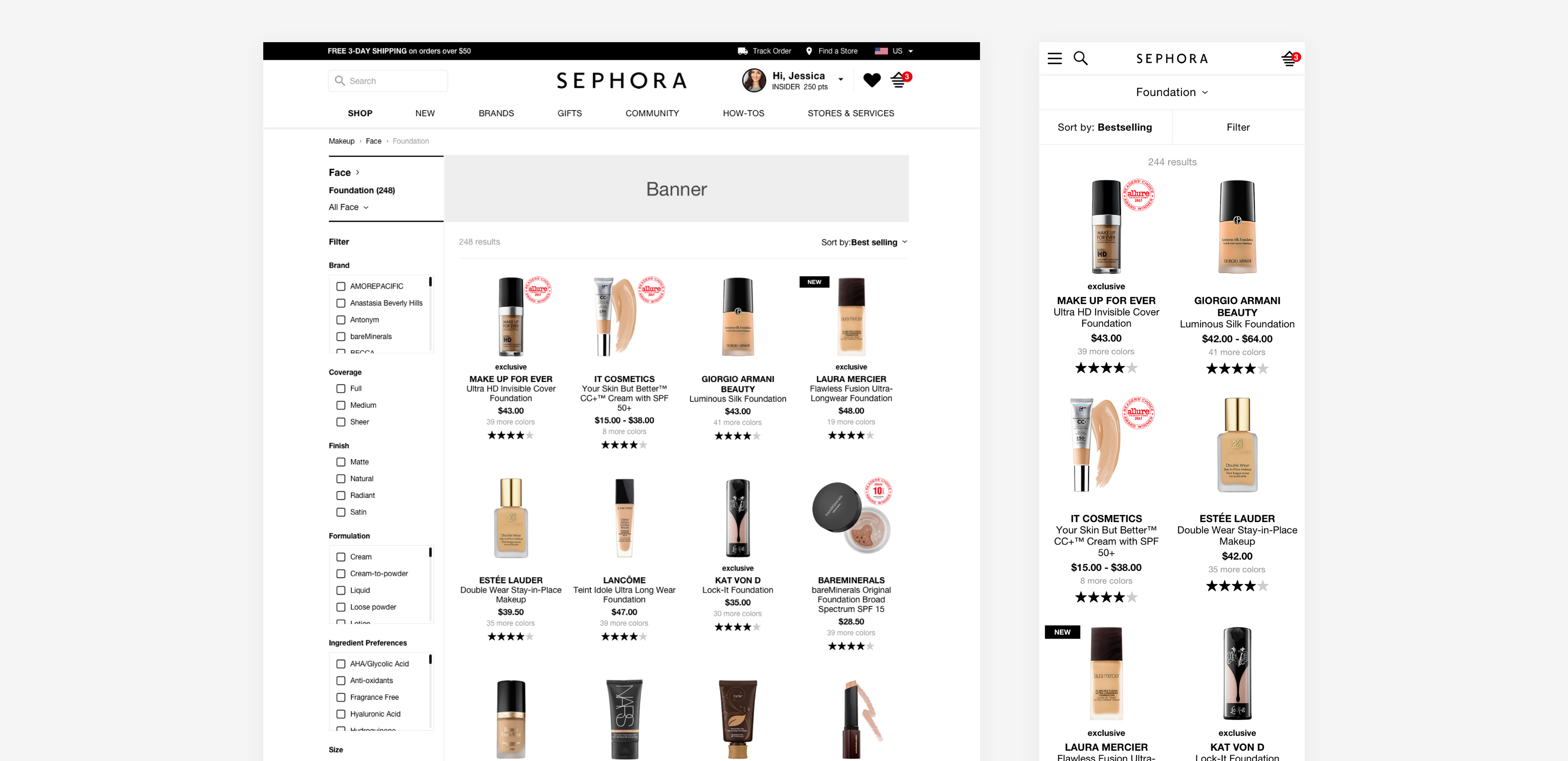Image resolution: width=1568 pixels, height=761 pixels.
Task: Open the mobile basket icon
Action: (x=1290, y=58)
